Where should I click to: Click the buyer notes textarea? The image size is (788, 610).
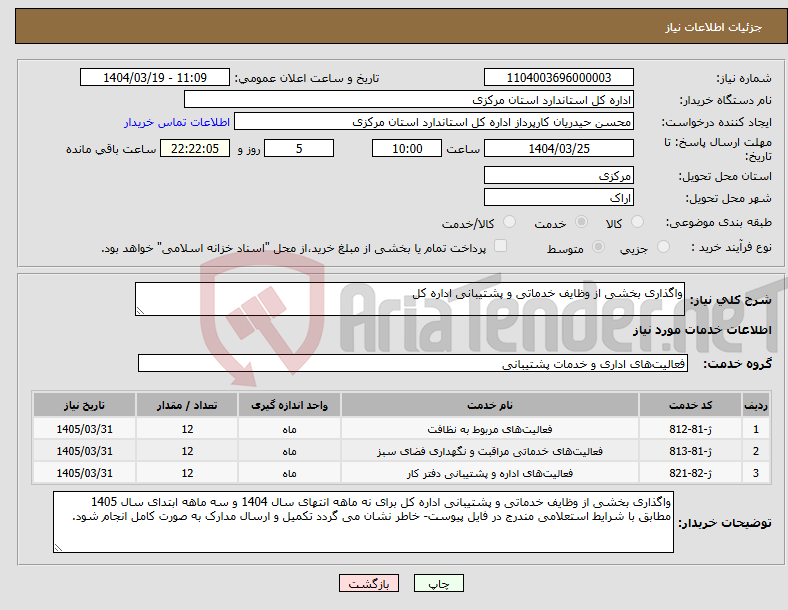point(363,522)
